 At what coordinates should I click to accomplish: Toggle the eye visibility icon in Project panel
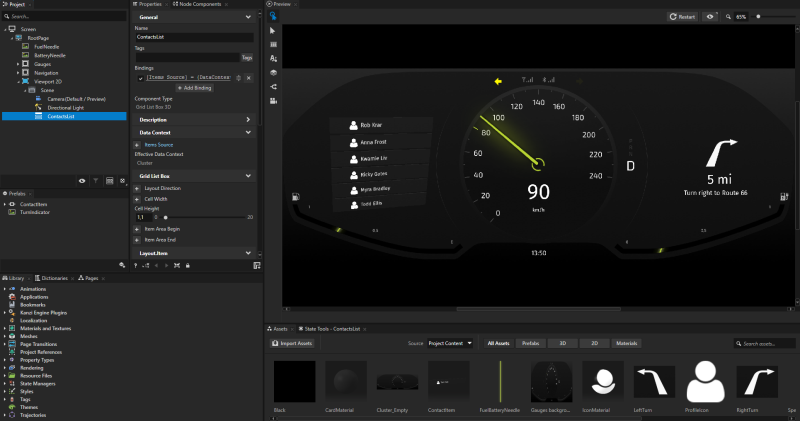pos(82,181)
